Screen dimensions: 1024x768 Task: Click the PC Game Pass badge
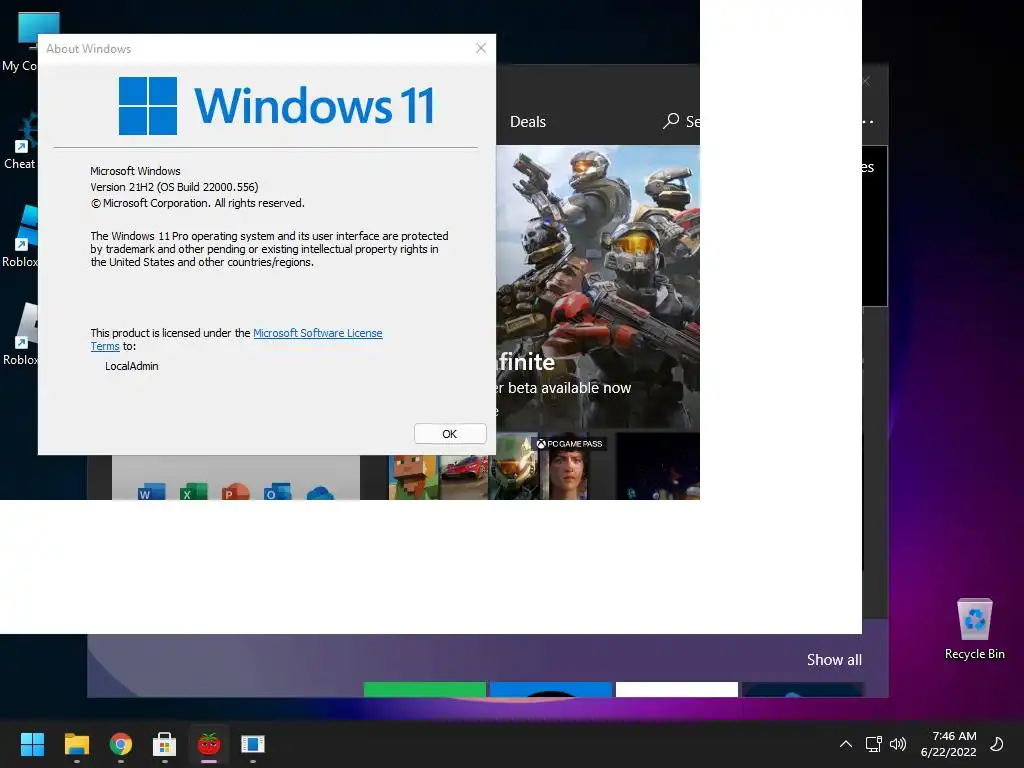(x=569, y=443)
